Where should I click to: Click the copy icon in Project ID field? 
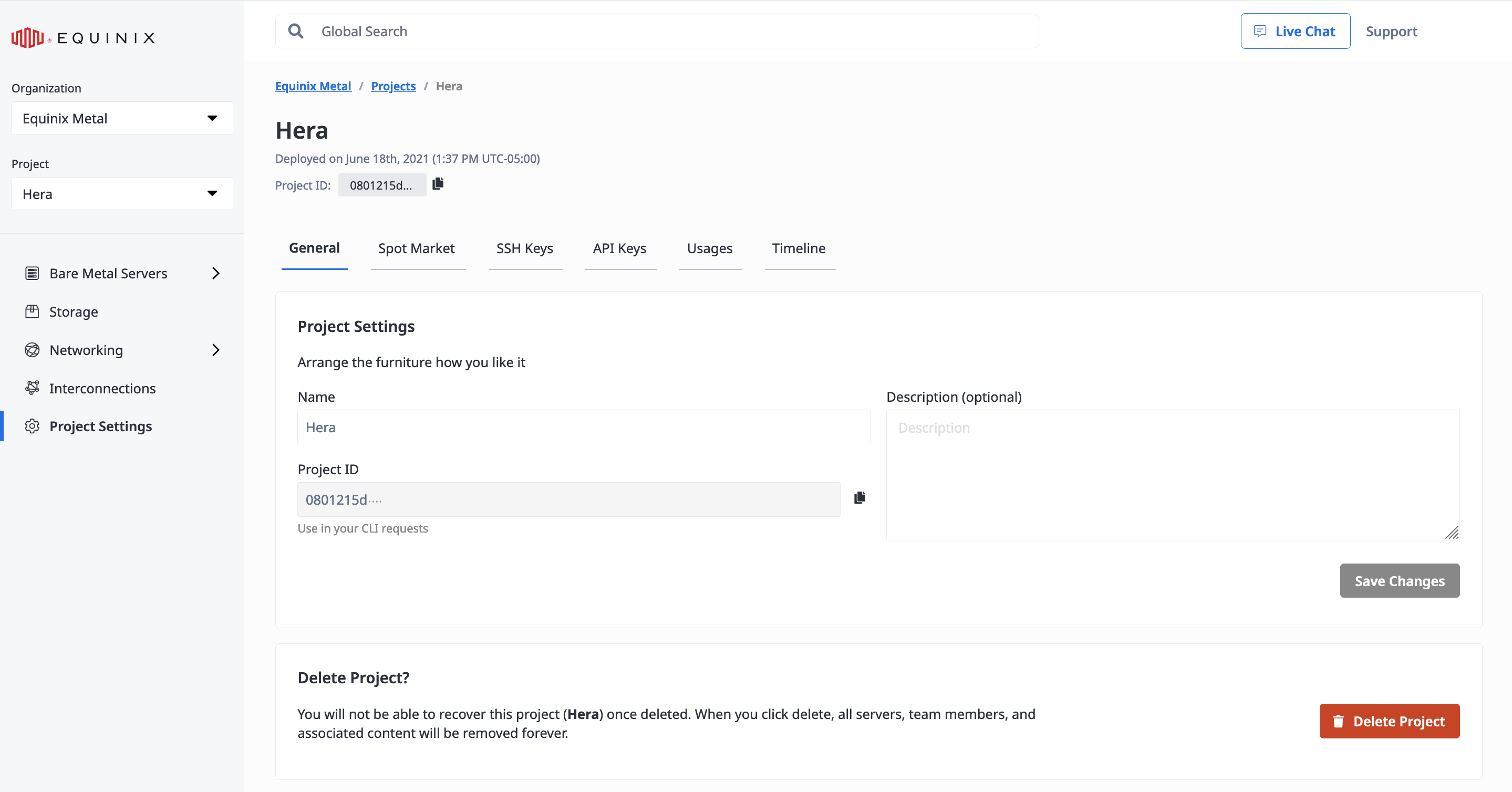point(859,497)
